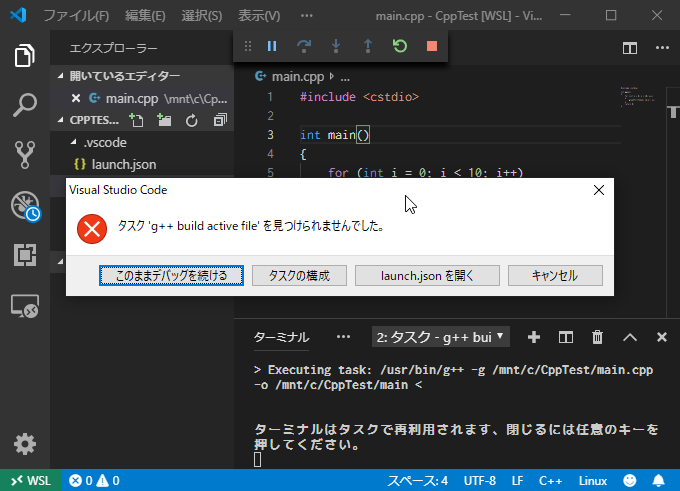Image resolution: width=680 pixels, height=491 pixels.
Task: Pause the debugger from debug toolbar
Action: pyautogui.click(x=272, y=46)
